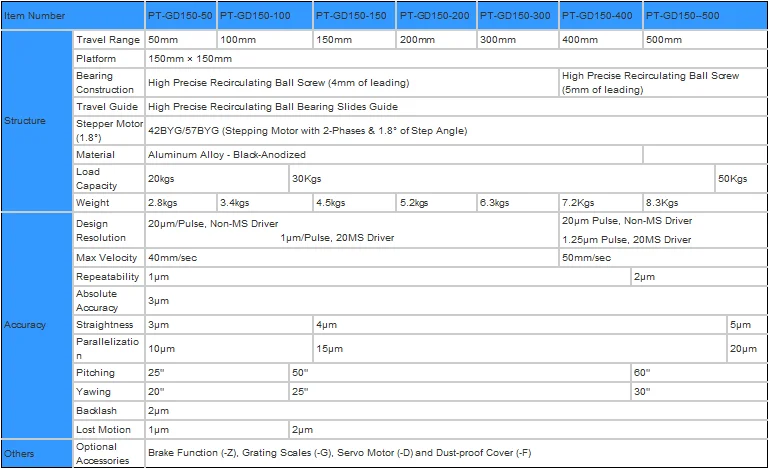Select the PT-GD150-200 column header
770x470 pixels.
pos(434,16)
